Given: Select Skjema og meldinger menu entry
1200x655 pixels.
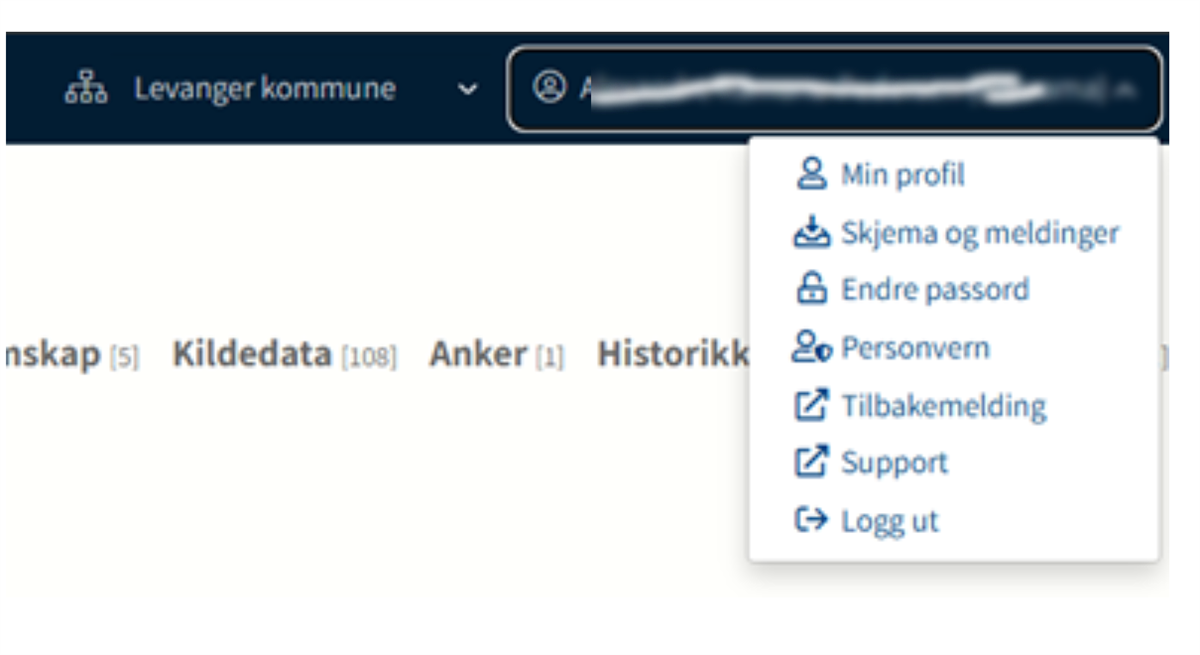Looking at the screenshot, I should (979, 234).
